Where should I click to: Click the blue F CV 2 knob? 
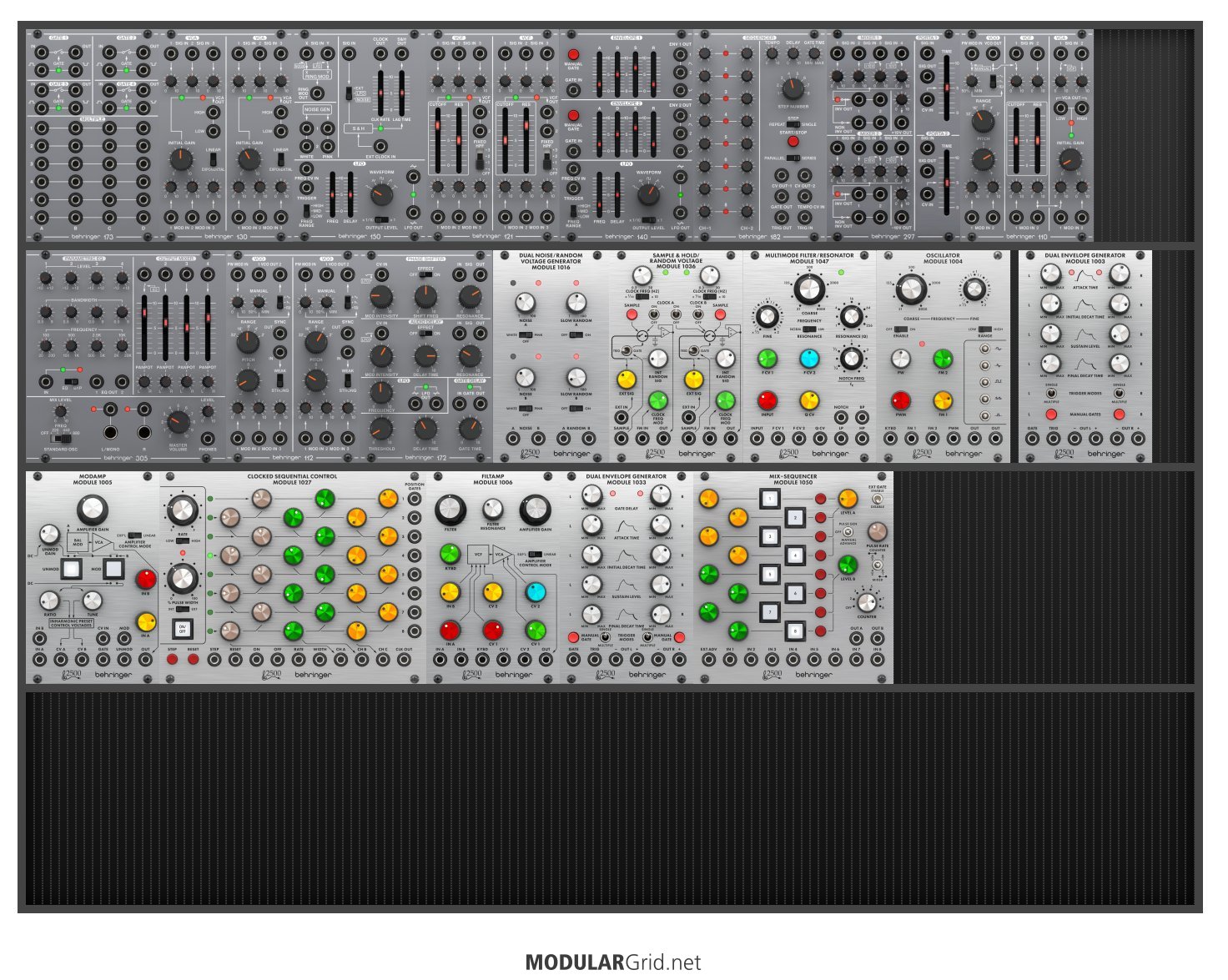tap(809, 359)
